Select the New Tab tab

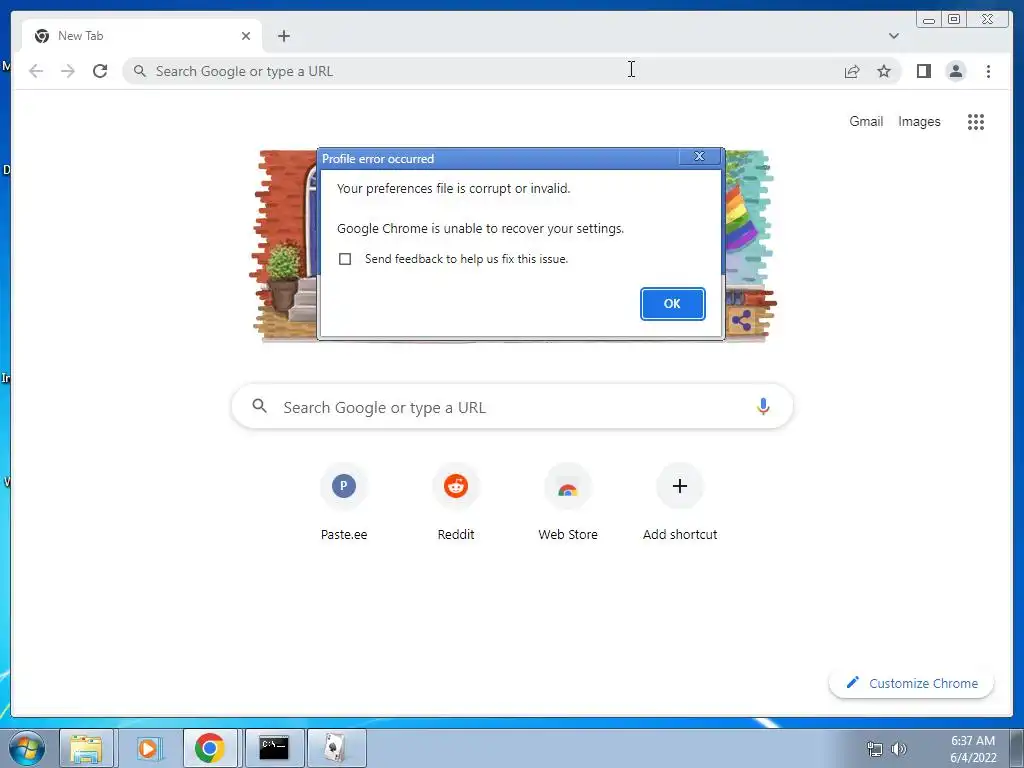pos(142,36)
